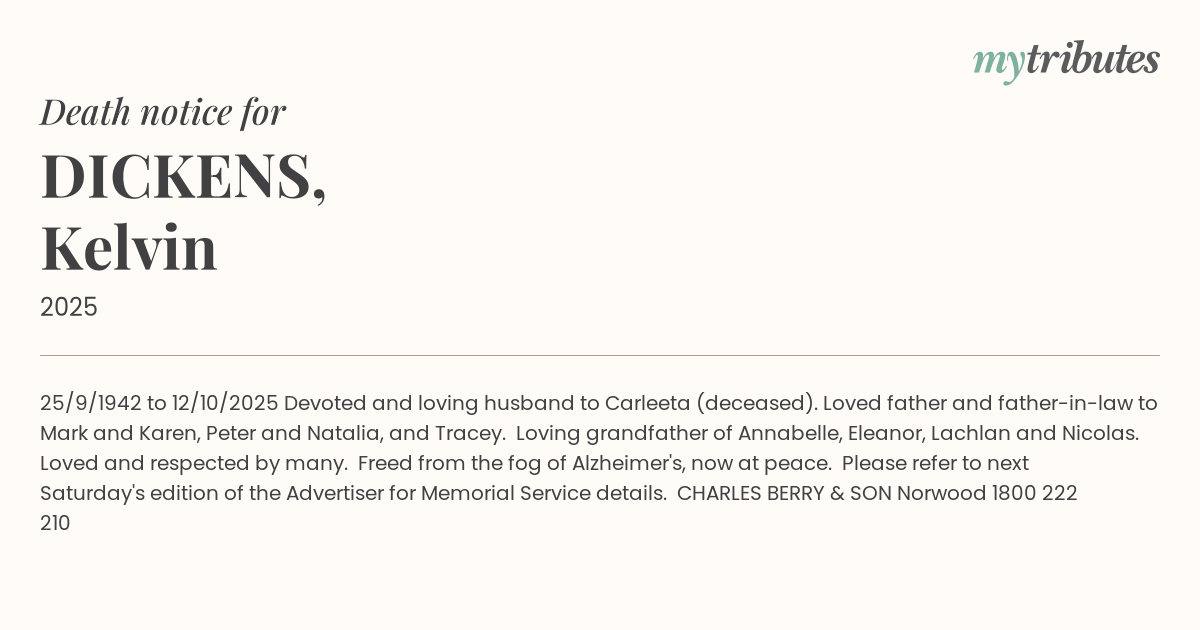Viewport: 1200px width, 630px height.
Task: Click the horizontal divider line
Action: (x=600, y=355)
